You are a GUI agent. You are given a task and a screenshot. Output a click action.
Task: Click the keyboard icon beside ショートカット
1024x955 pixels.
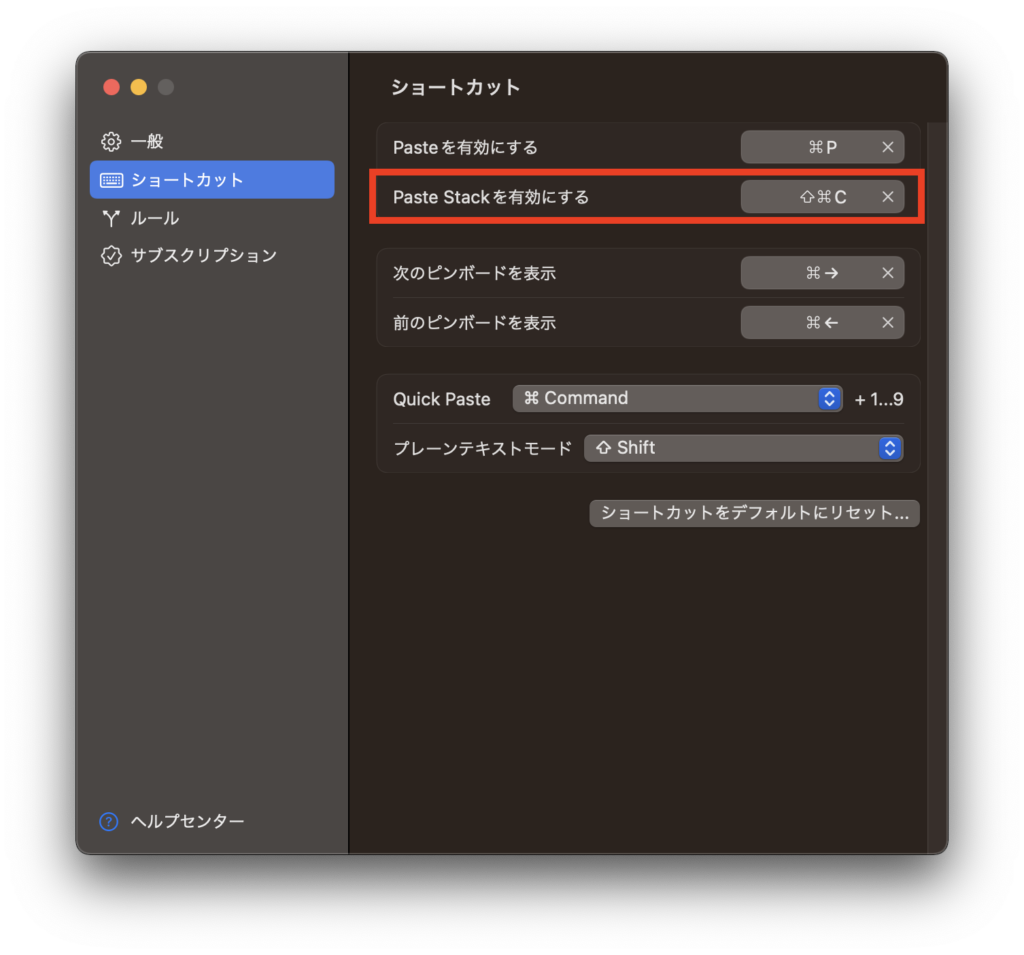coord(112,180)
